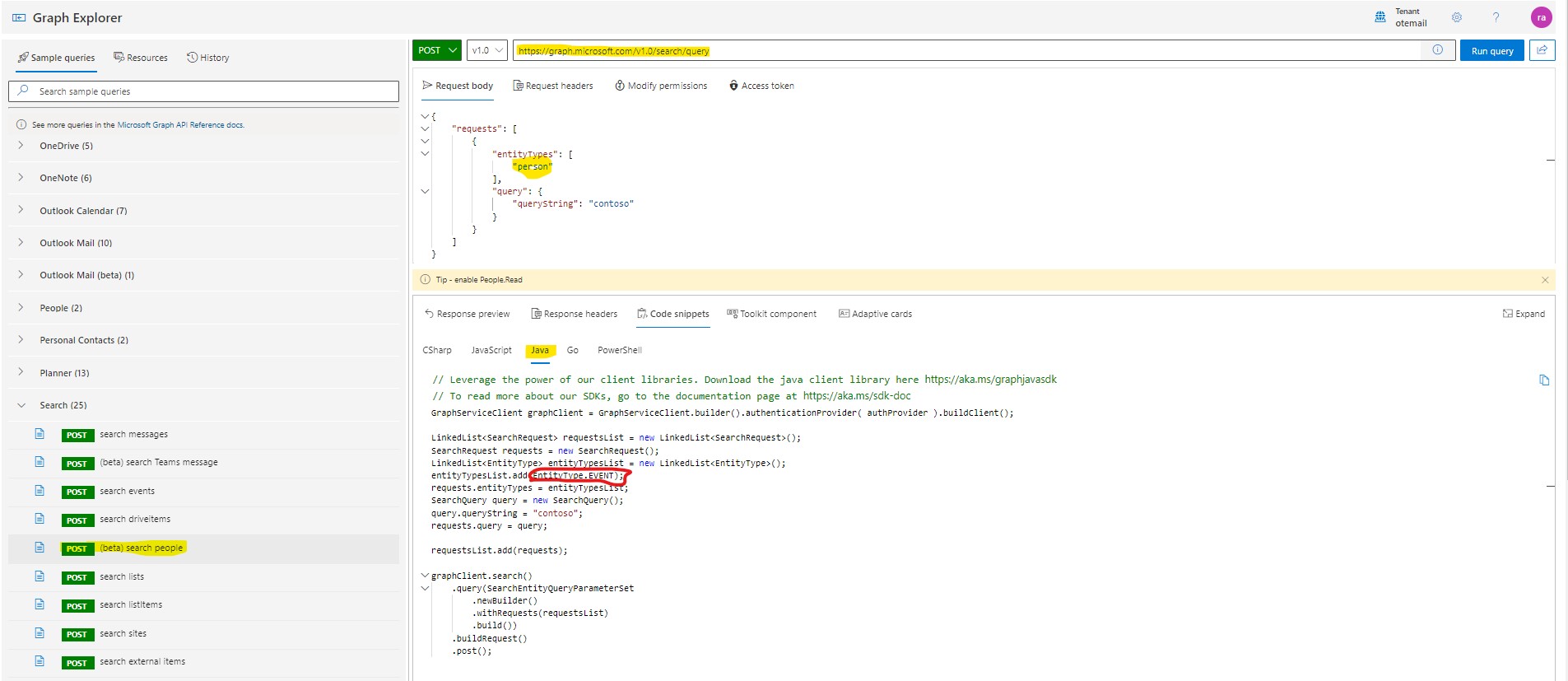Open Microsoft Graph API Reference docs link
Image resolution: width=1568 pixels, height=681 pixels.
click(180, 125)
